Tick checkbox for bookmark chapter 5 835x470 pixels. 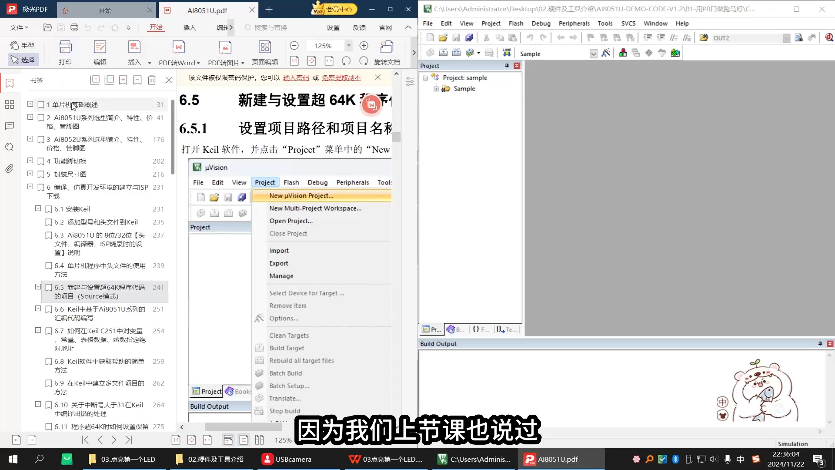tap(40, 174)
